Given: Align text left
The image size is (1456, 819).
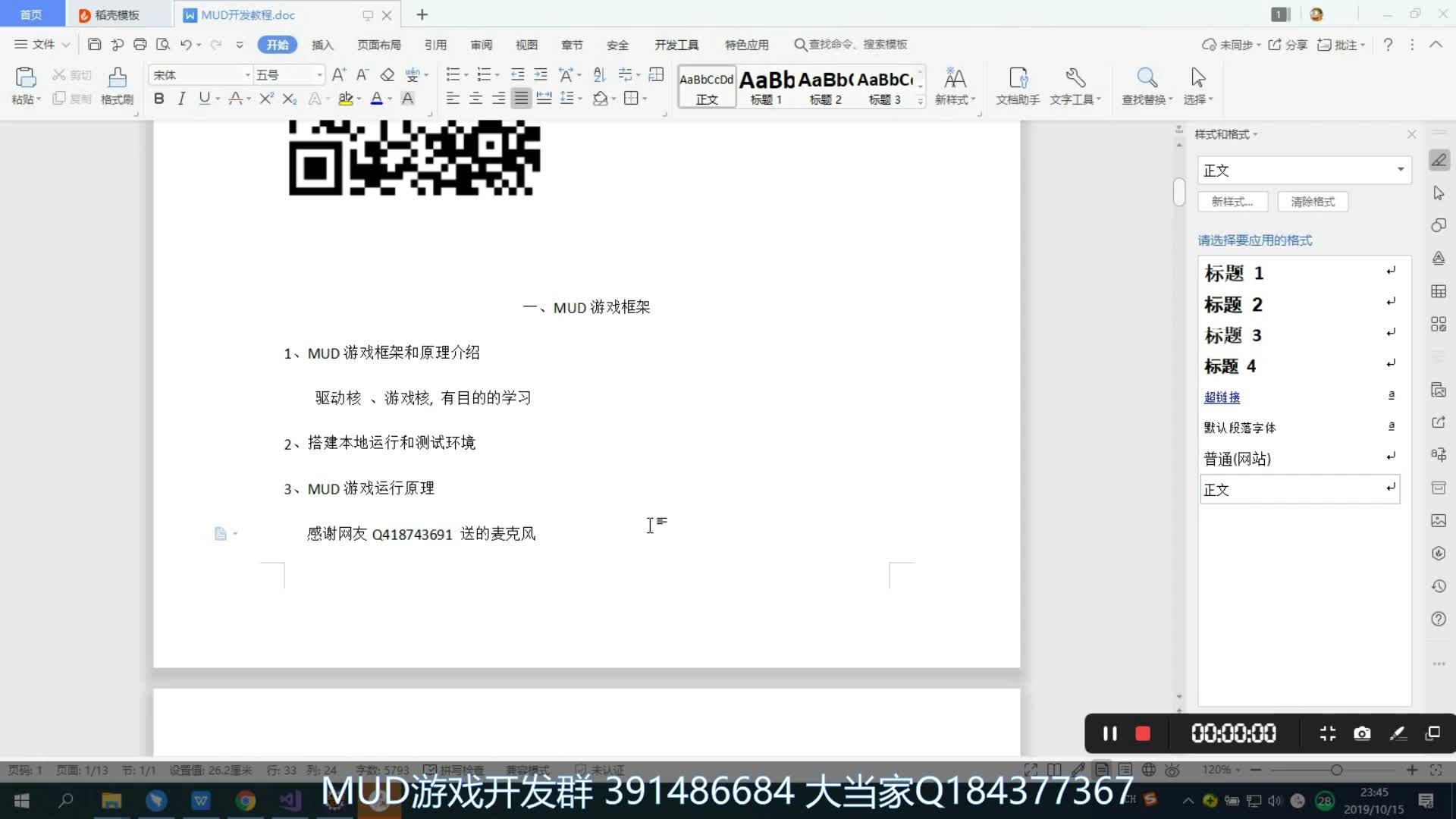Looking at the screenshot, I should click(x=453, y=99).
